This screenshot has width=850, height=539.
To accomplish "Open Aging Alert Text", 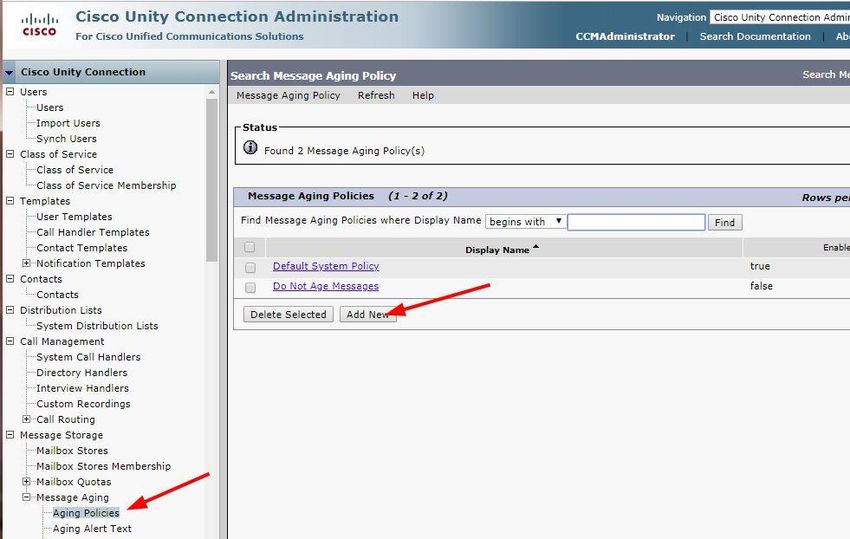I will tap(92, 529).
